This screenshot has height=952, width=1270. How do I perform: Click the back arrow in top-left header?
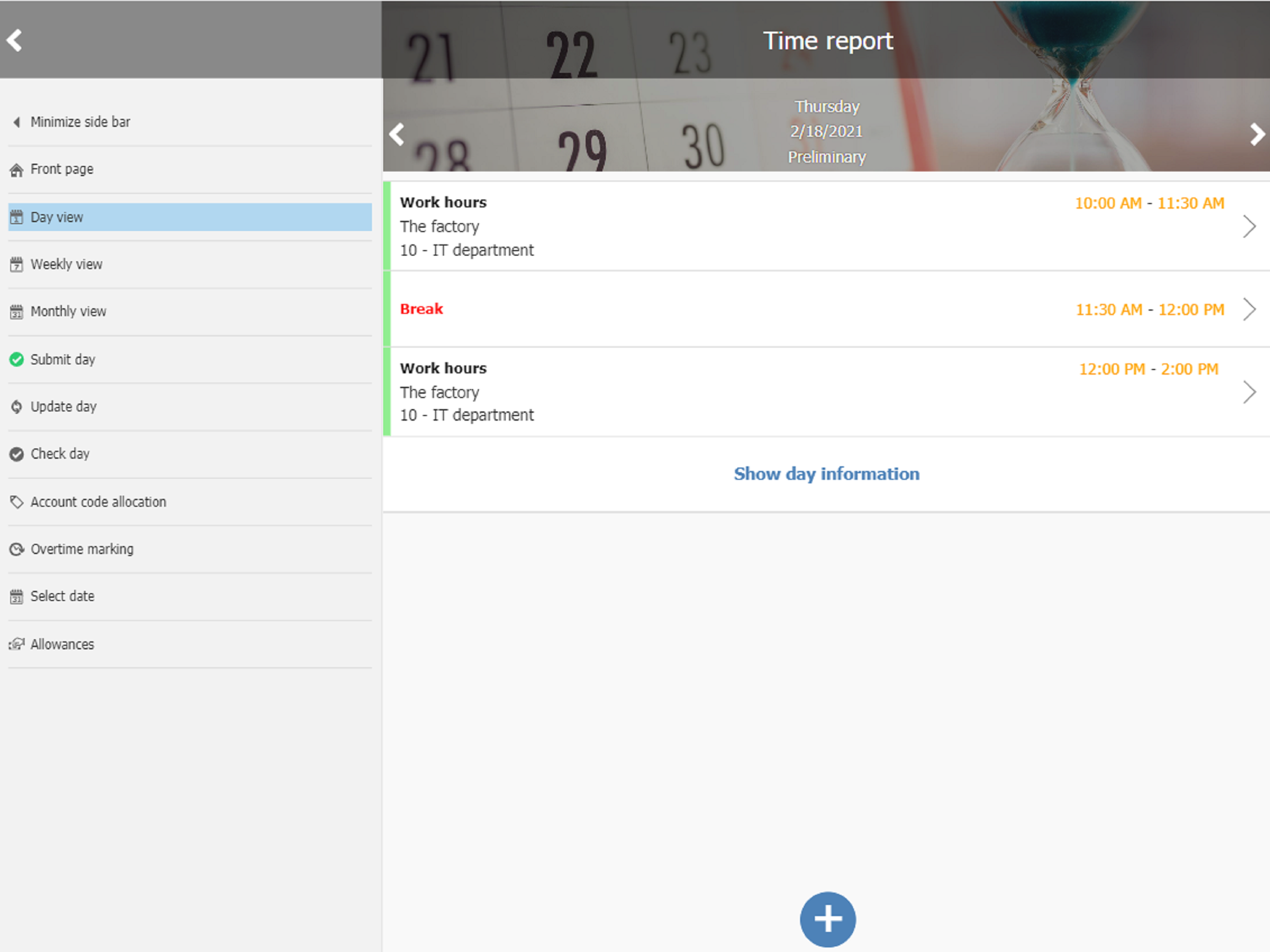tap(14, 40)
